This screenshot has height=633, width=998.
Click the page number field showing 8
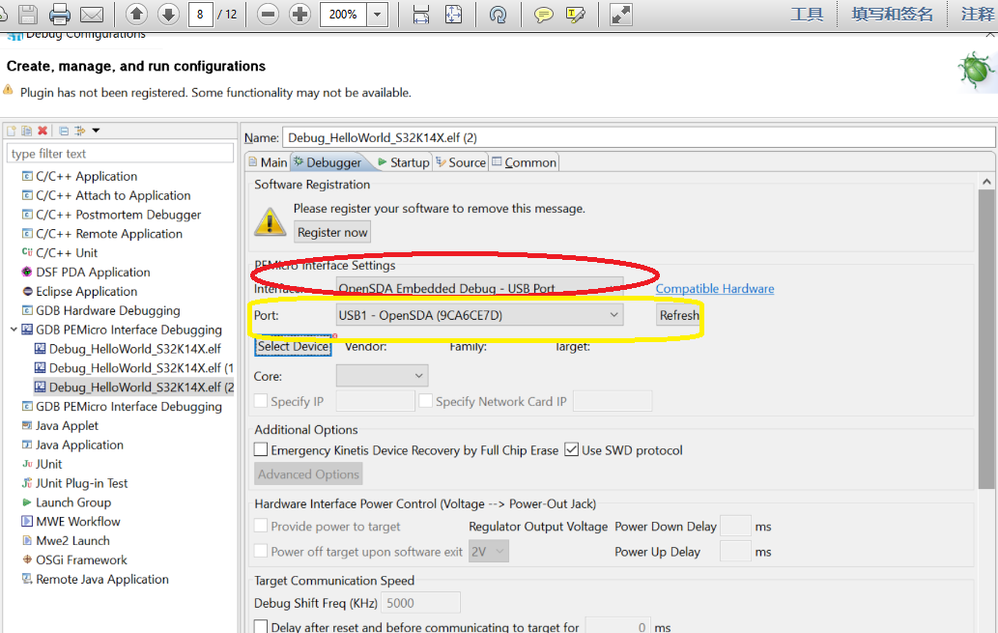point(200,14)
